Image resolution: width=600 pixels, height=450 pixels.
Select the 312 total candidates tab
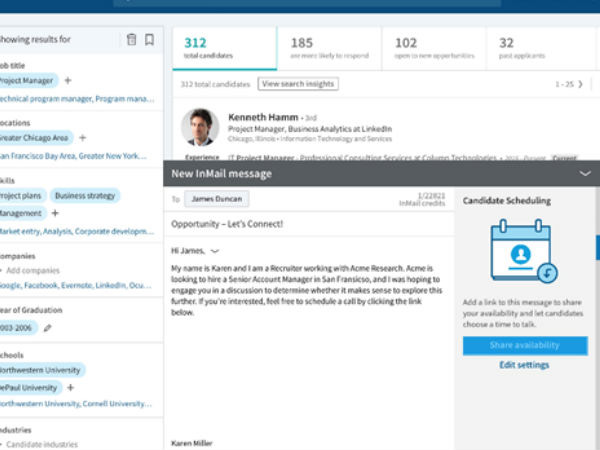click(x=220, y=48)
